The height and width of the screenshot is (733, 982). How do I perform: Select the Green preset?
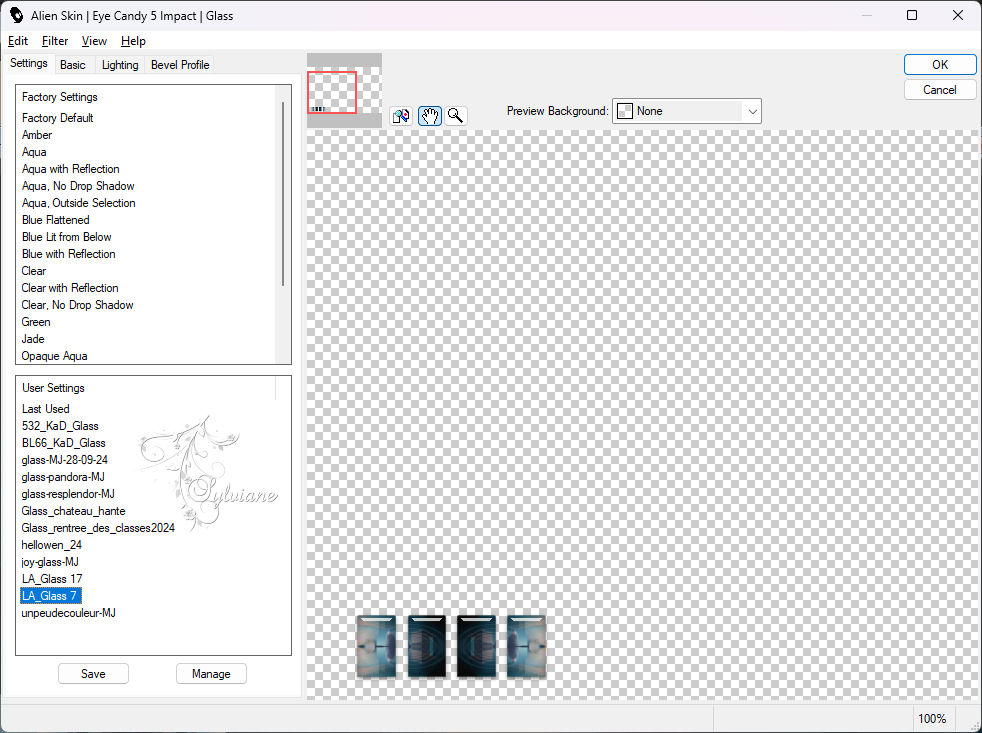(x=36, y=321)
